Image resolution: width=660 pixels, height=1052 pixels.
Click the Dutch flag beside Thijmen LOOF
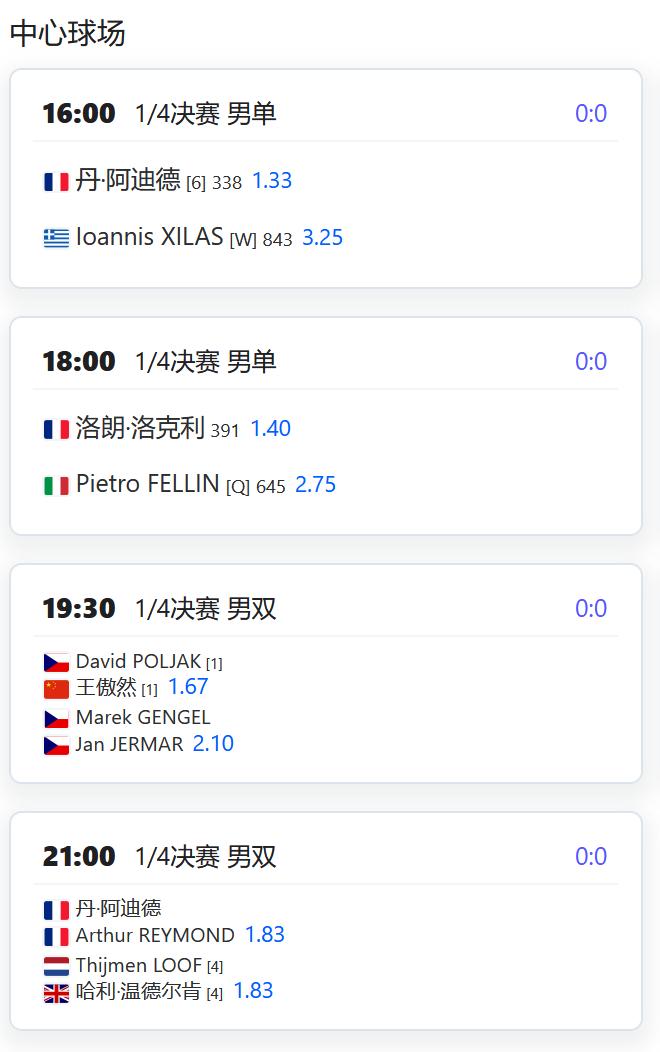point(56,966)
